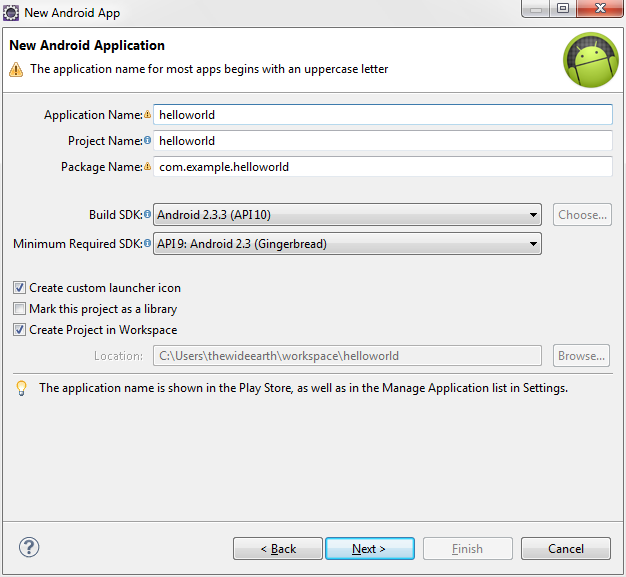Viewport: 626px width, 577px height.
Task: Check Mark this project as a library
Action: pyautogui.click(x=19, y=309)
